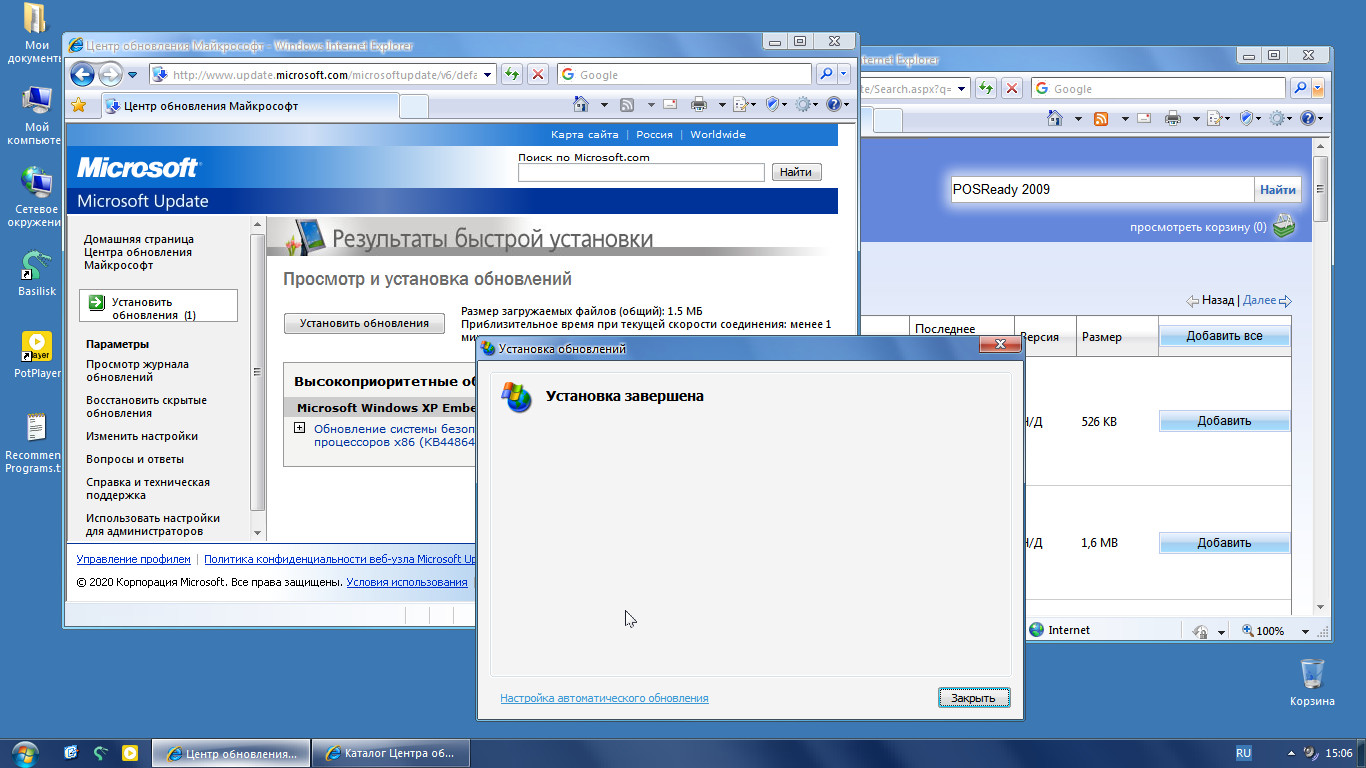Screen dimensions: 1366x768
Task: Open Вопросы и ответы in sidebar
Action: click(135, 459)
